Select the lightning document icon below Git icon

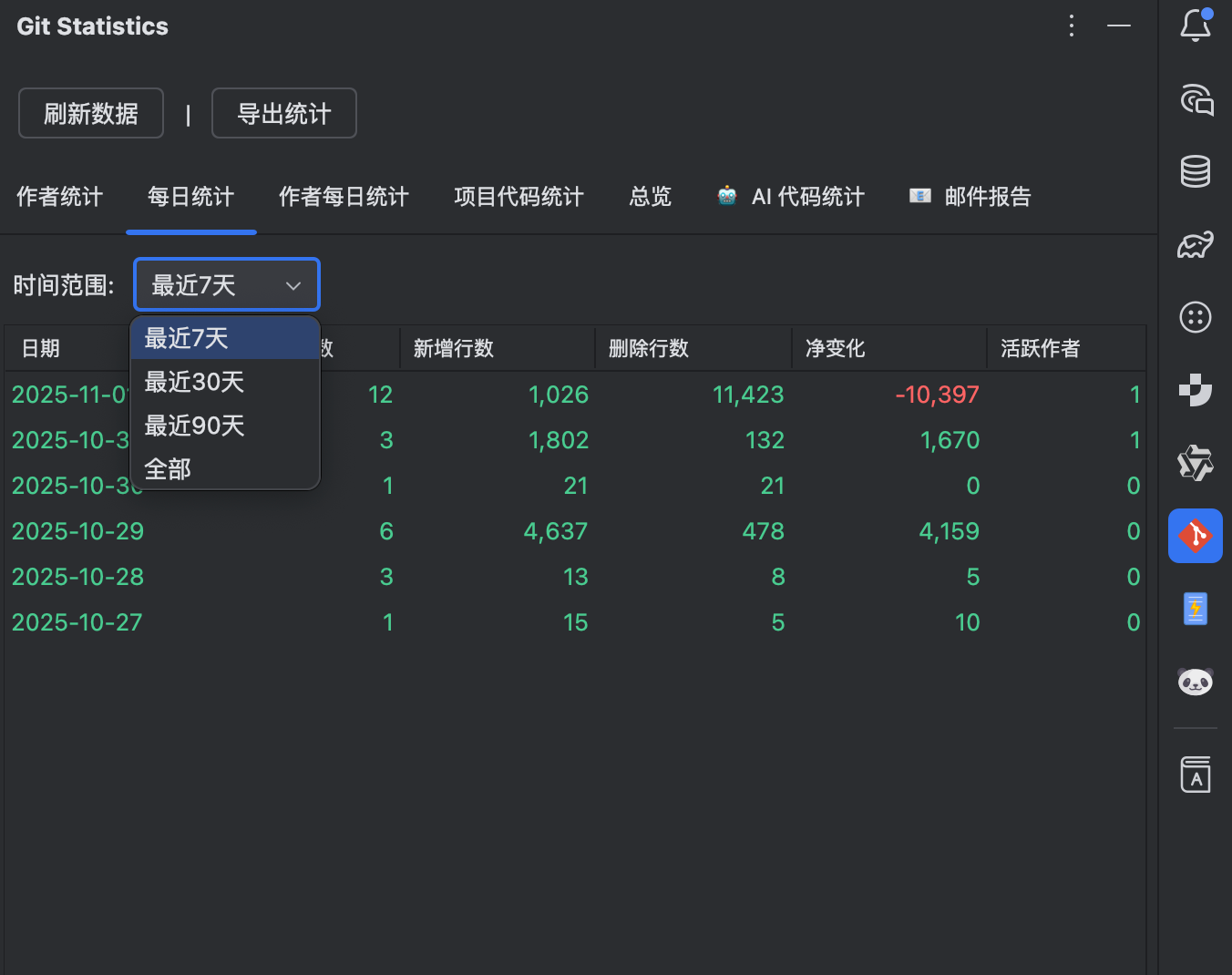tap(1195, 609)
